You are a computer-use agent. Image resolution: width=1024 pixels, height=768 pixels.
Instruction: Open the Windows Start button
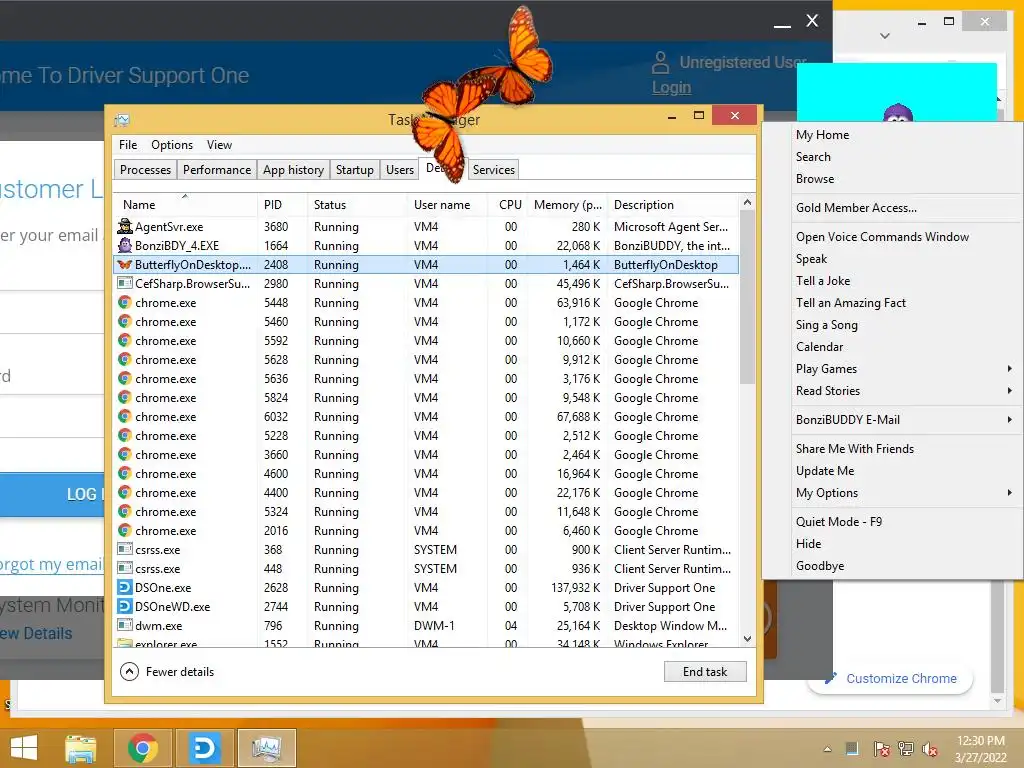click(24, 748)
